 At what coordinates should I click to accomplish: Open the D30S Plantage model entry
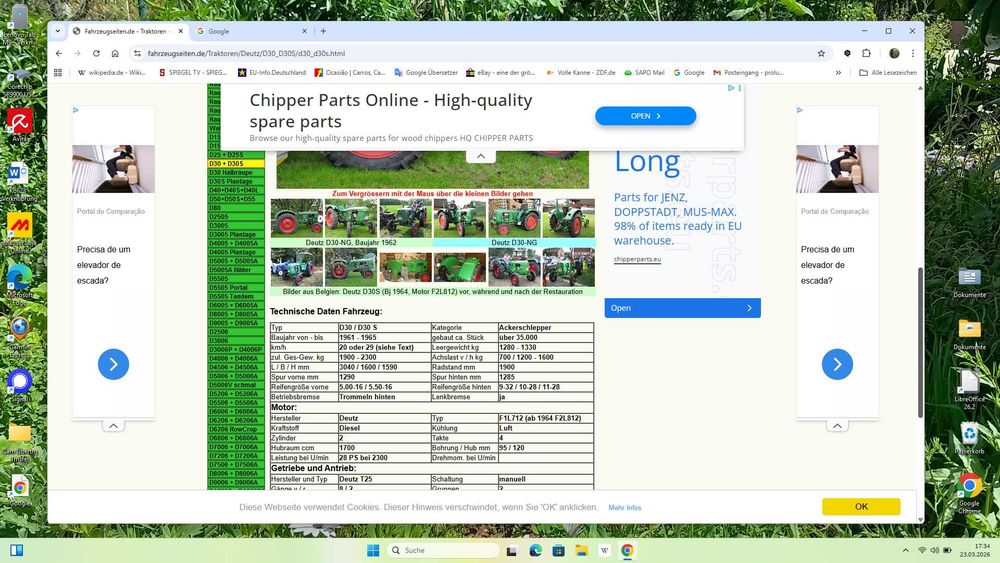click(236, 182)
